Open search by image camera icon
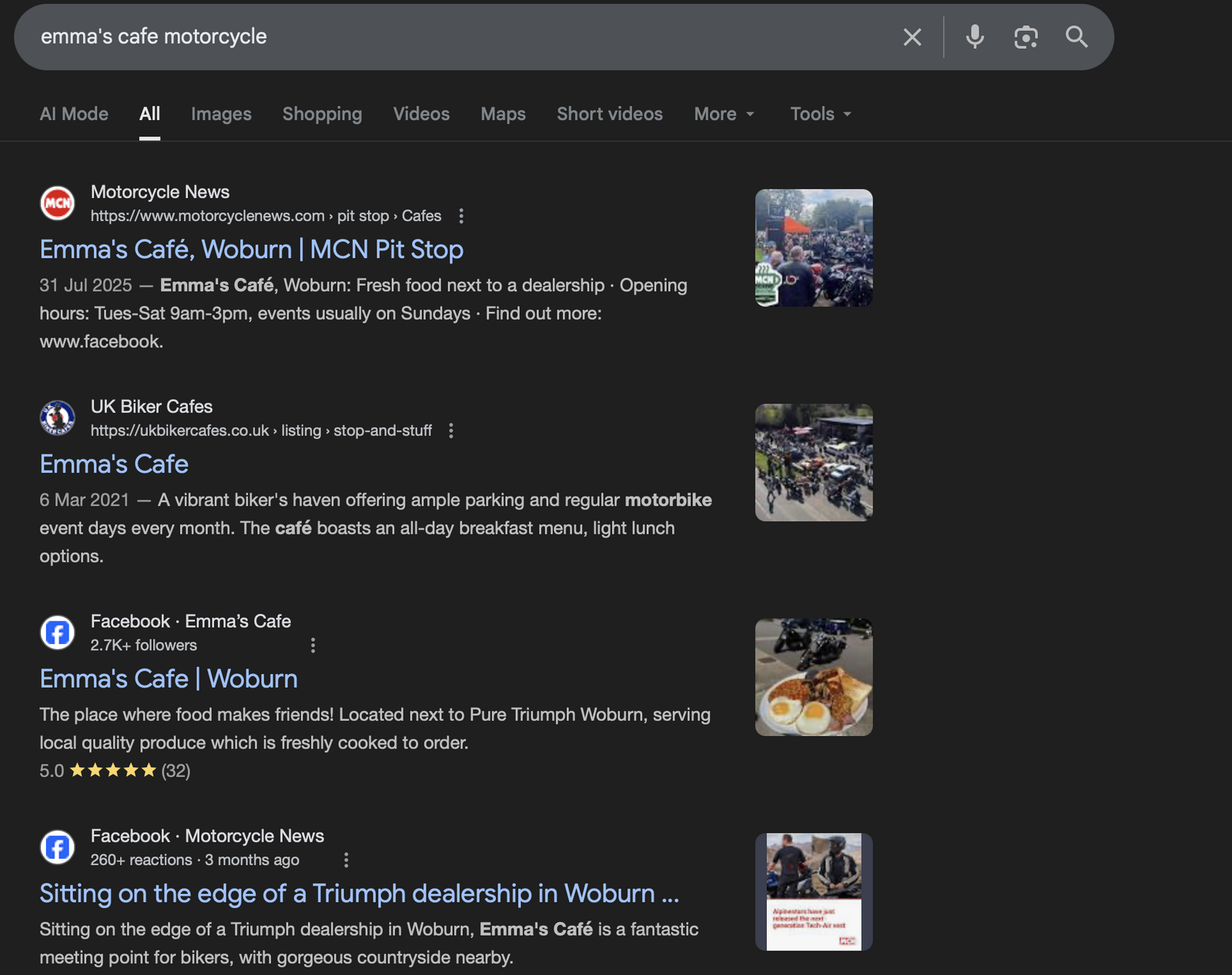Viewport: 1232px width, 975px height. click(x=1026, y=37)
